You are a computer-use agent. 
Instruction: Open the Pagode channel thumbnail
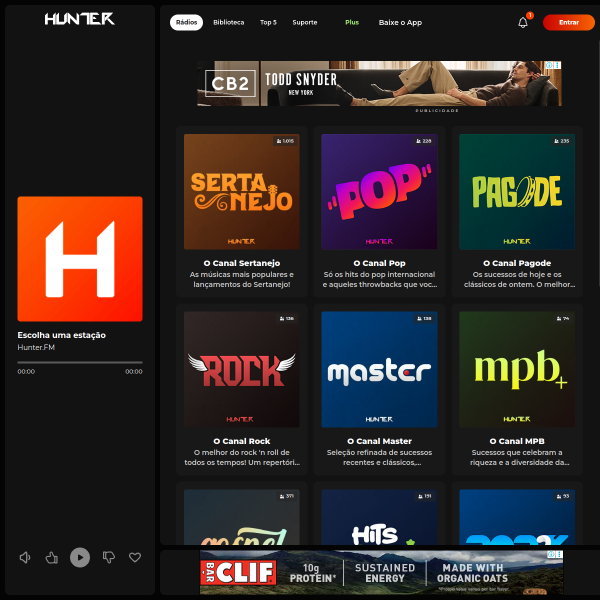click(x=517, y=192)
